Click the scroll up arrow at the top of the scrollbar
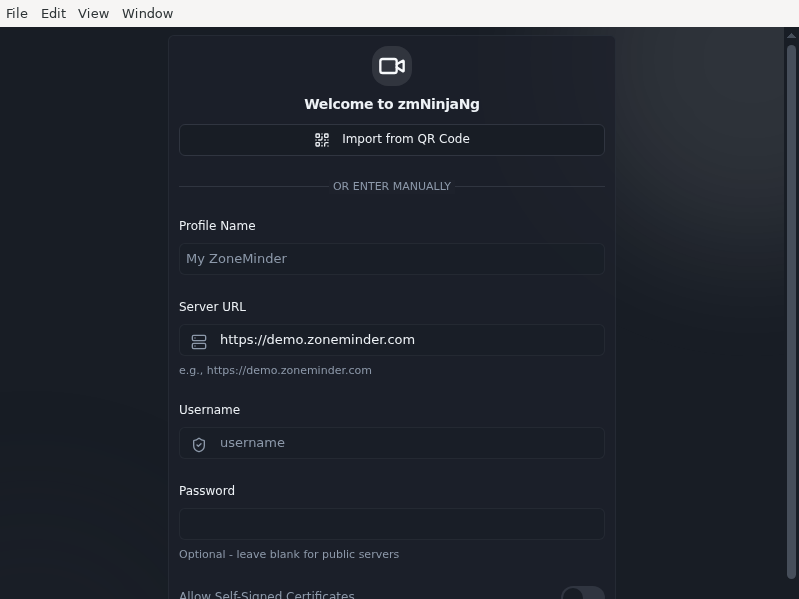The width and height of the screenshot is (799, 599). (791, 36)
